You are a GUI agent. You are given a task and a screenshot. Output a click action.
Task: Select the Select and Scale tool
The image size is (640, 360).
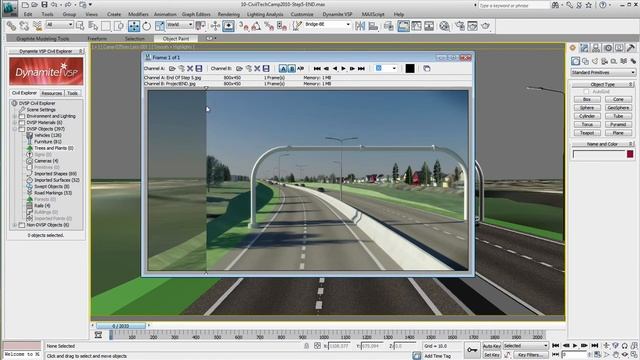coord(160,26)
